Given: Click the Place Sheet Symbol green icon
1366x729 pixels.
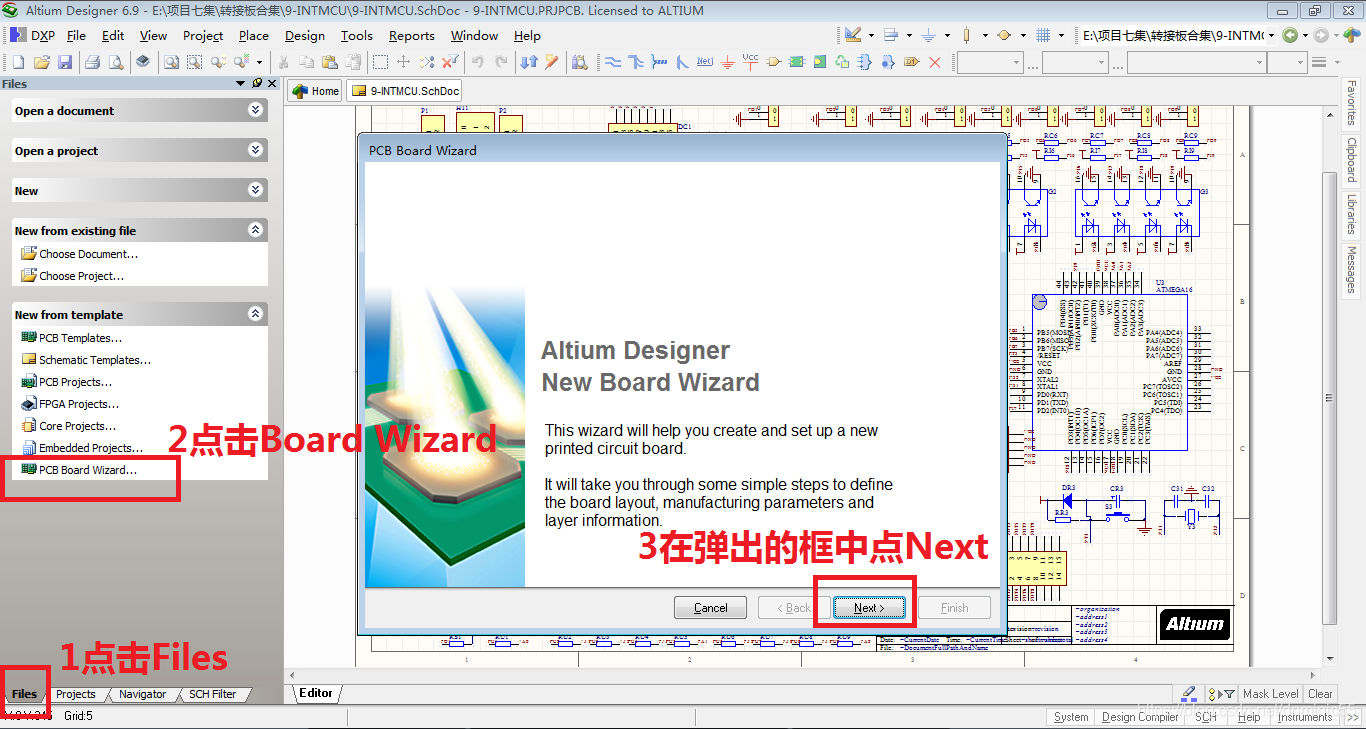Looking at the screenshot, I should [796, 62].
